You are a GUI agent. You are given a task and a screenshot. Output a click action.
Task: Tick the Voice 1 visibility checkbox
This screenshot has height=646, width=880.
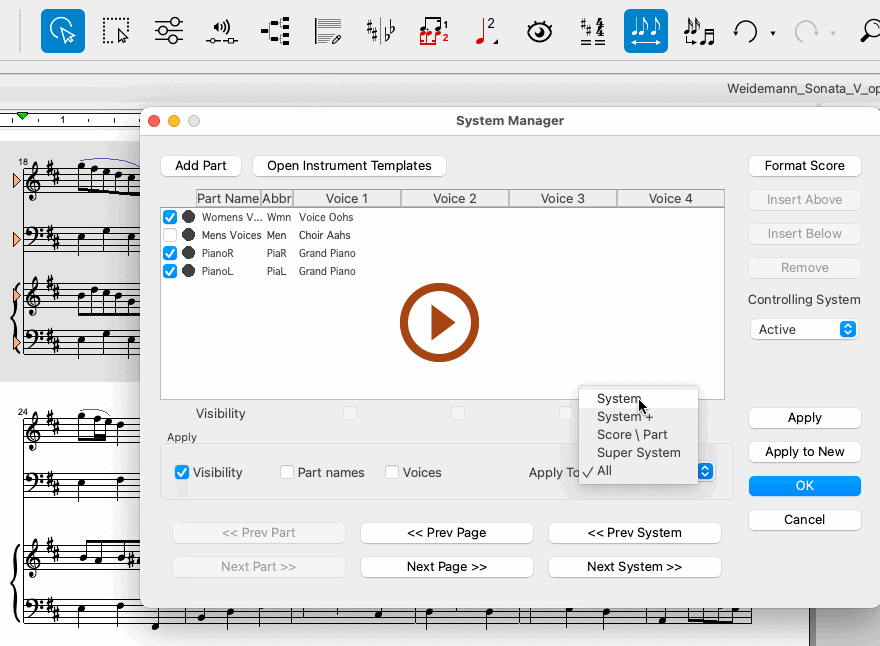(x=350, y=413)
